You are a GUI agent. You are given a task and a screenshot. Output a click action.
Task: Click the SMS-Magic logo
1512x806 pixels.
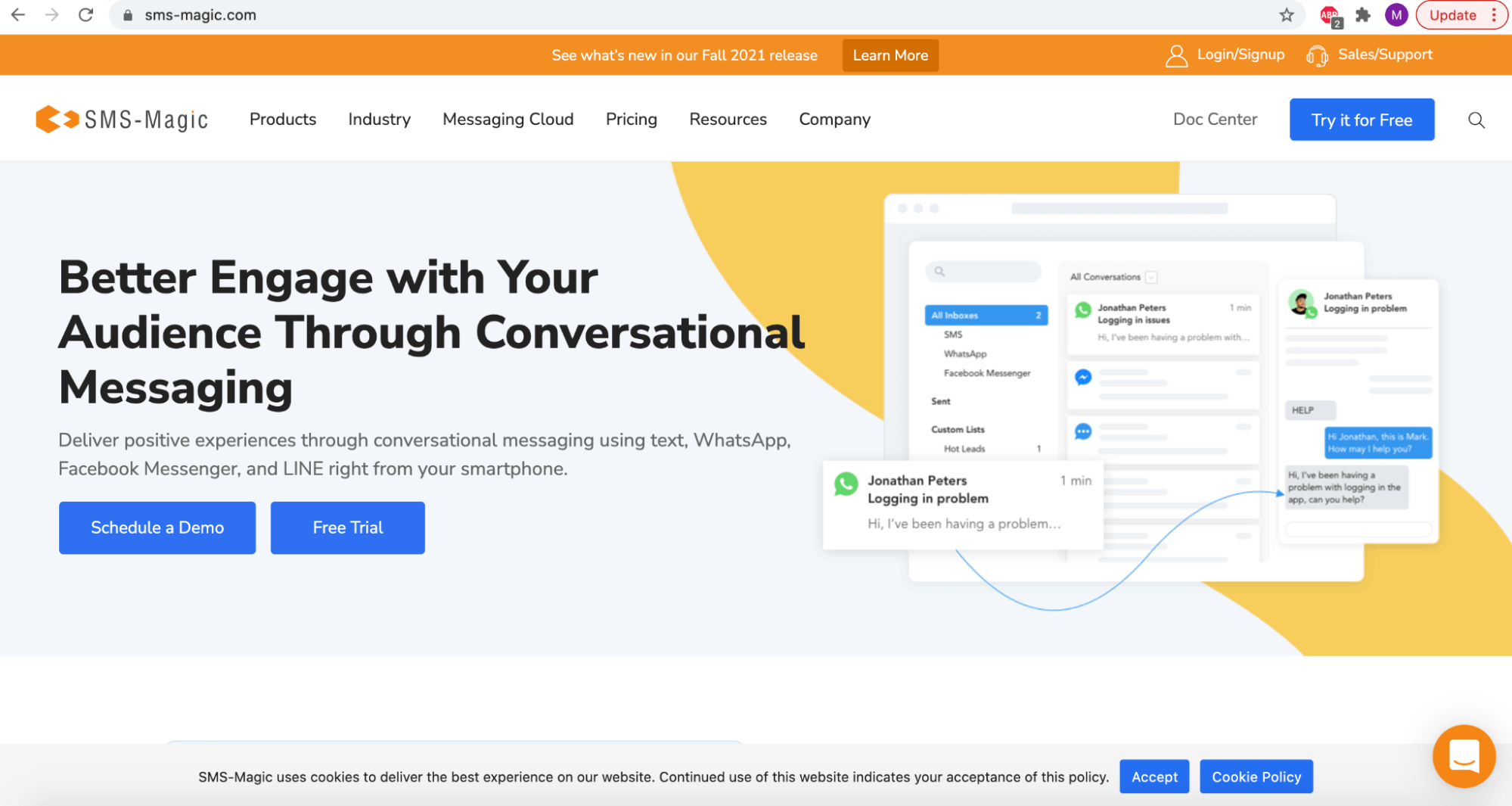tap(122, 120)
